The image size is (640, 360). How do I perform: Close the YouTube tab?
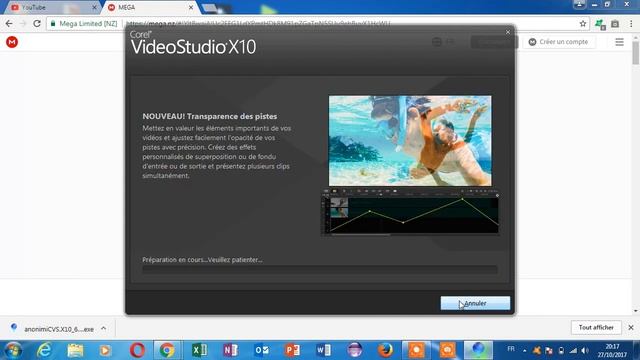pos(94,7)
